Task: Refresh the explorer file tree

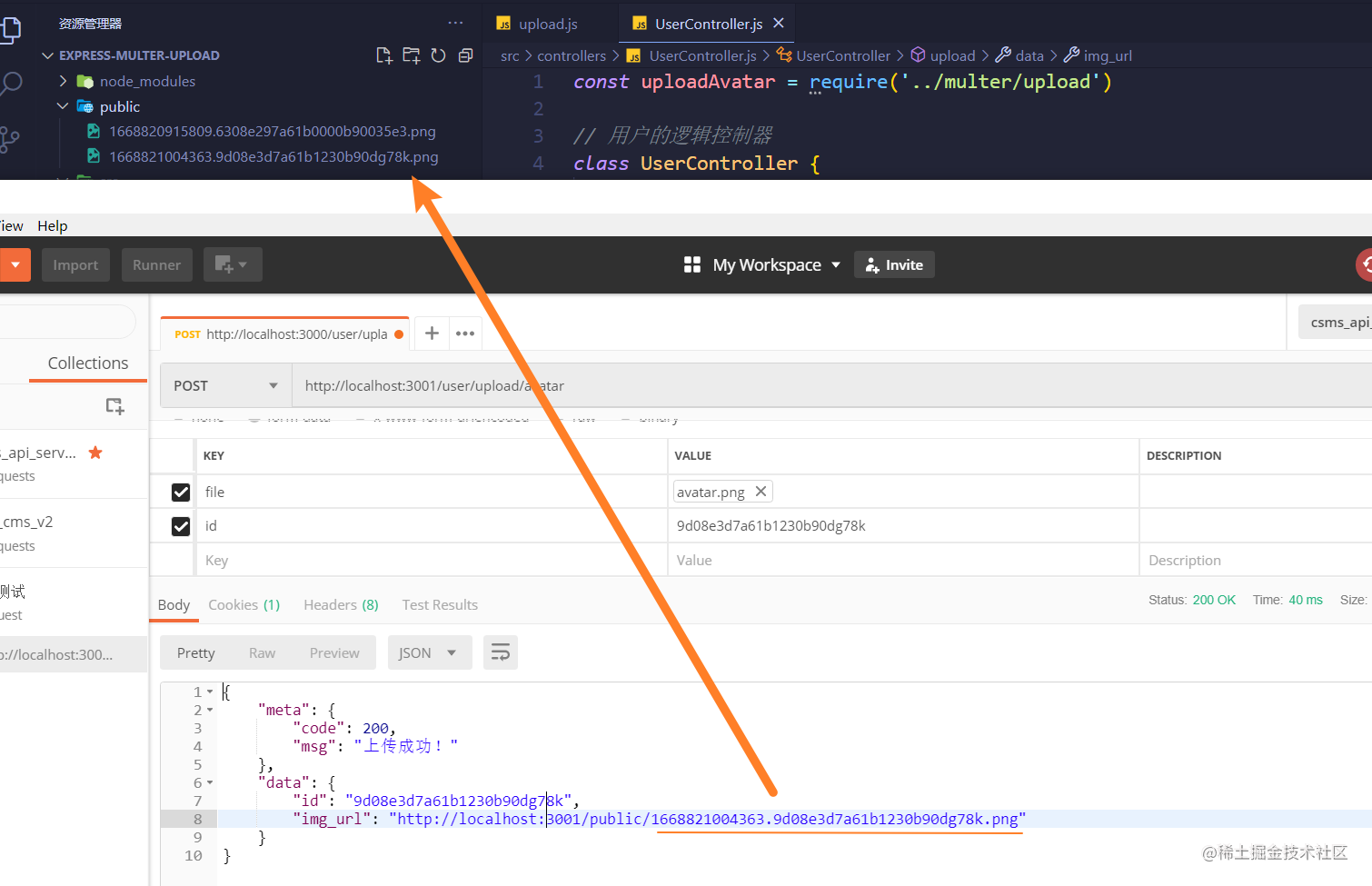Action: click(x=438, y=55)
